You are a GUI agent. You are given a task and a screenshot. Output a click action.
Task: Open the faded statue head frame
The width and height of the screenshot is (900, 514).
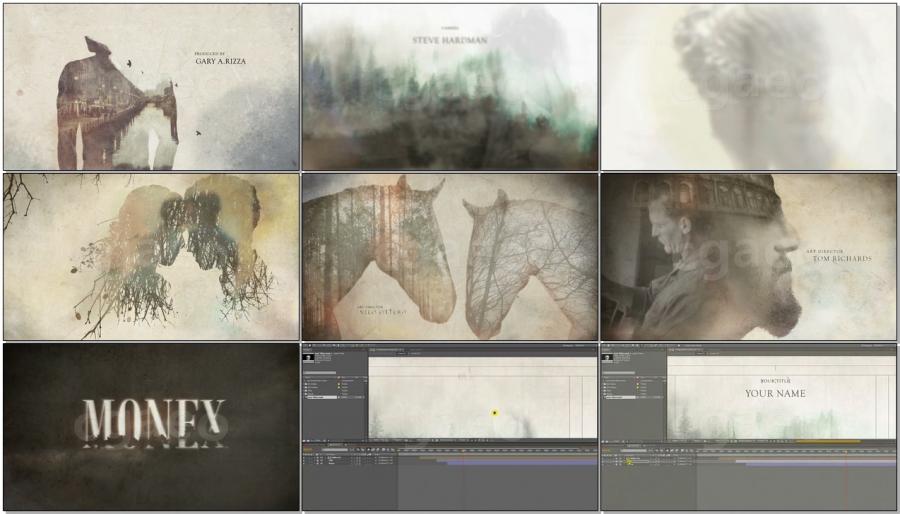(748, 87)
